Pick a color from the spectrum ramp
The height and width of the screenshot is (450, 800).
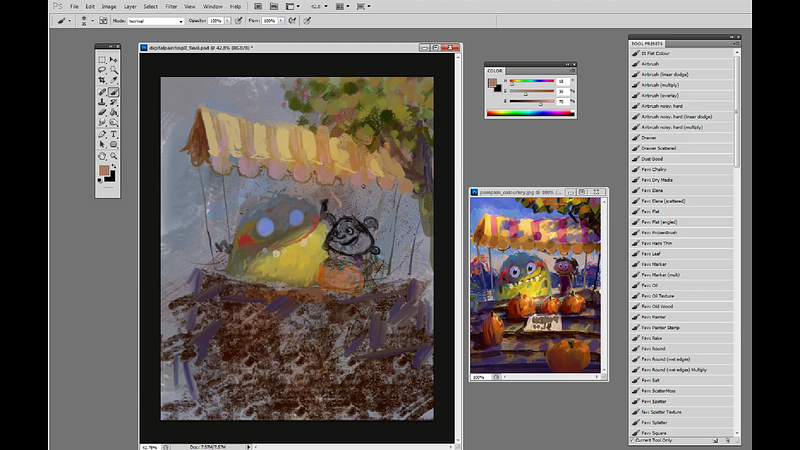click(x=531, y=113)
